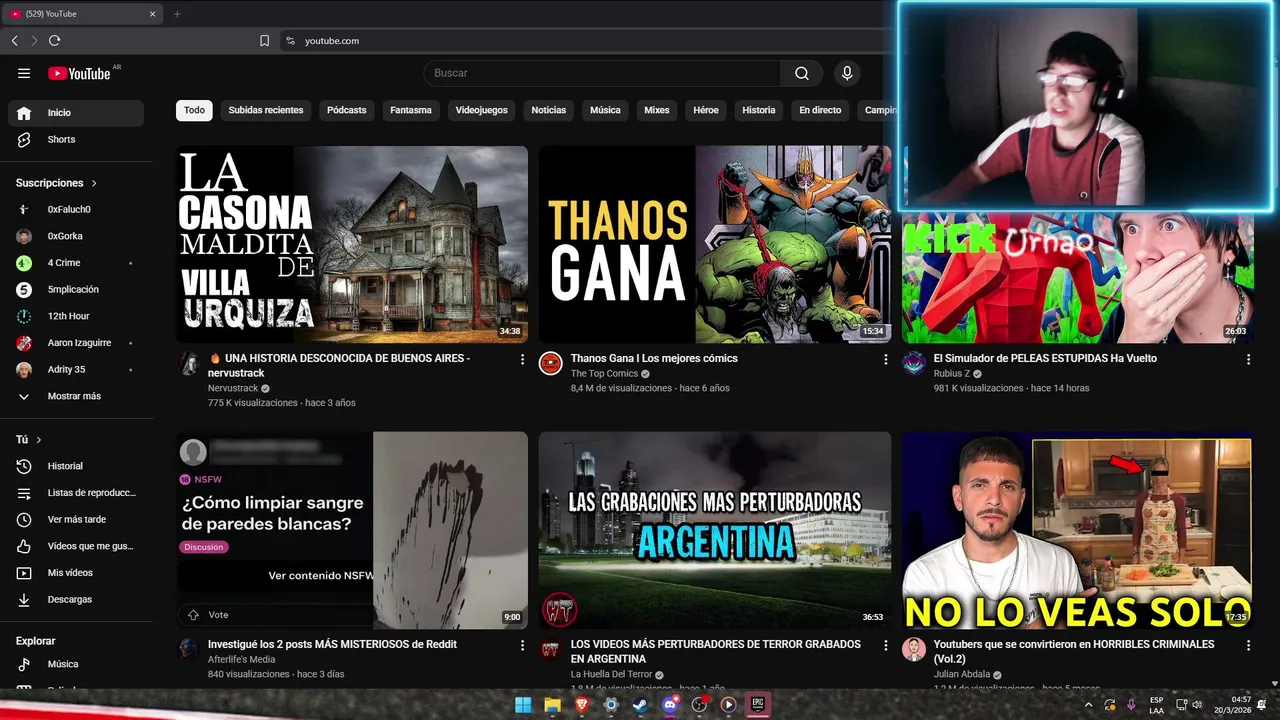
Task: Open Listas de reproducción
Action: [x=76, y=493]
